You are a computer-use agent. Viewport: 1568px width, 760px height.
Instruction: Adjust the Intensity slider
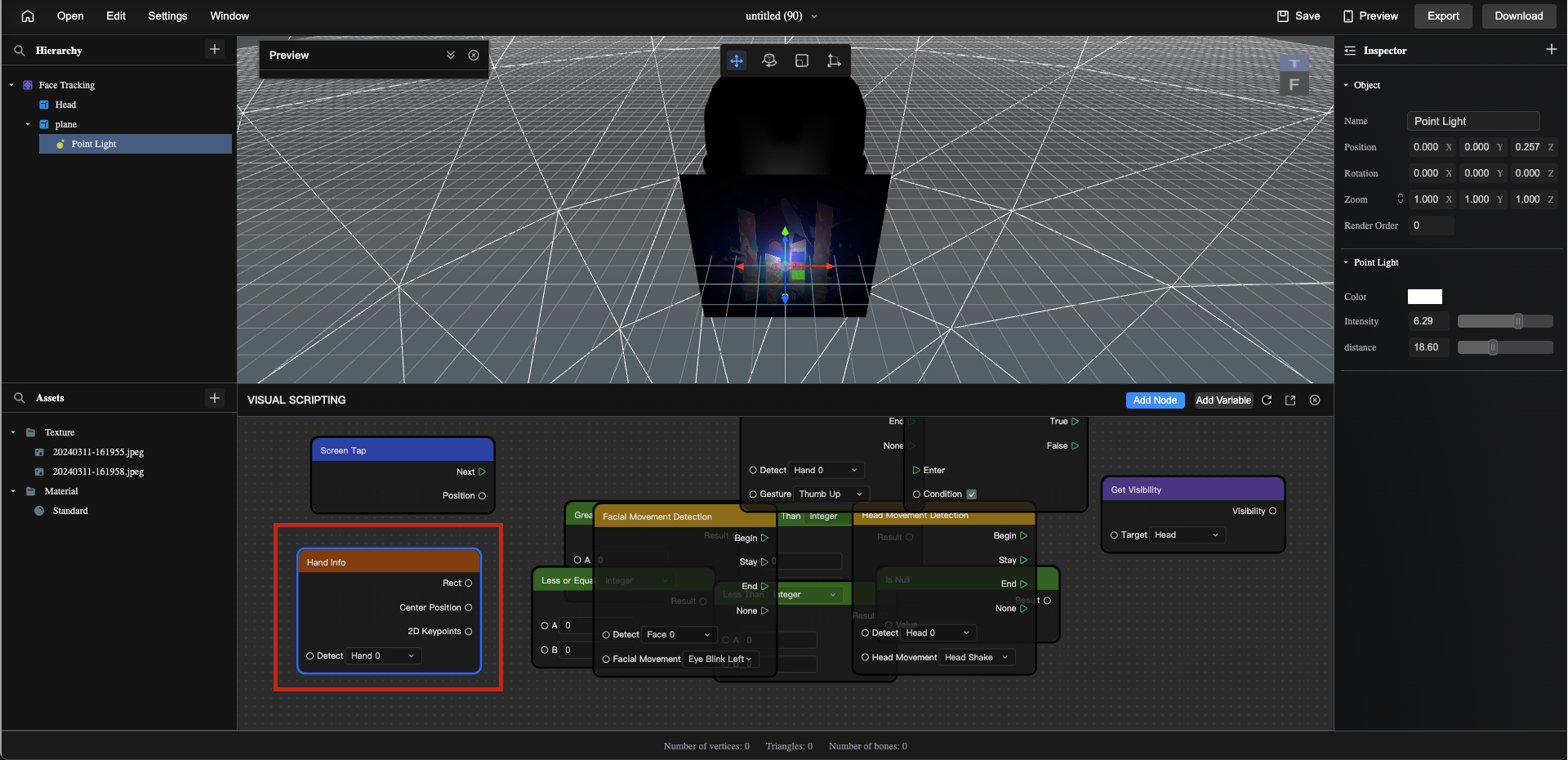[1505, 321]
